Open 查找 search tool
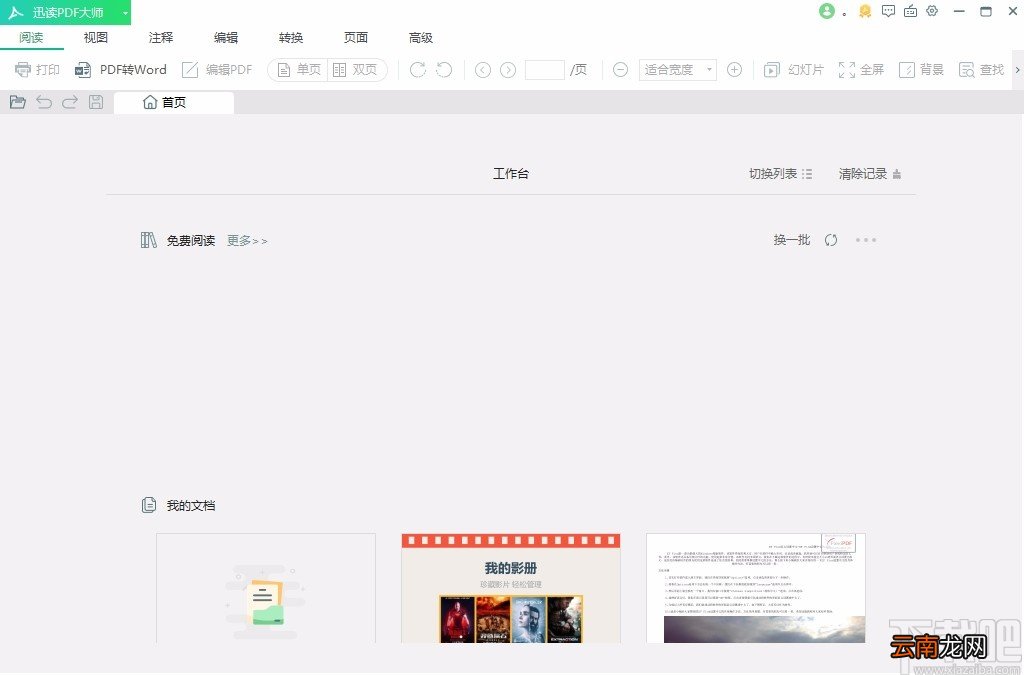This screenshot has height=675, width=1024. tap(981, 69)
